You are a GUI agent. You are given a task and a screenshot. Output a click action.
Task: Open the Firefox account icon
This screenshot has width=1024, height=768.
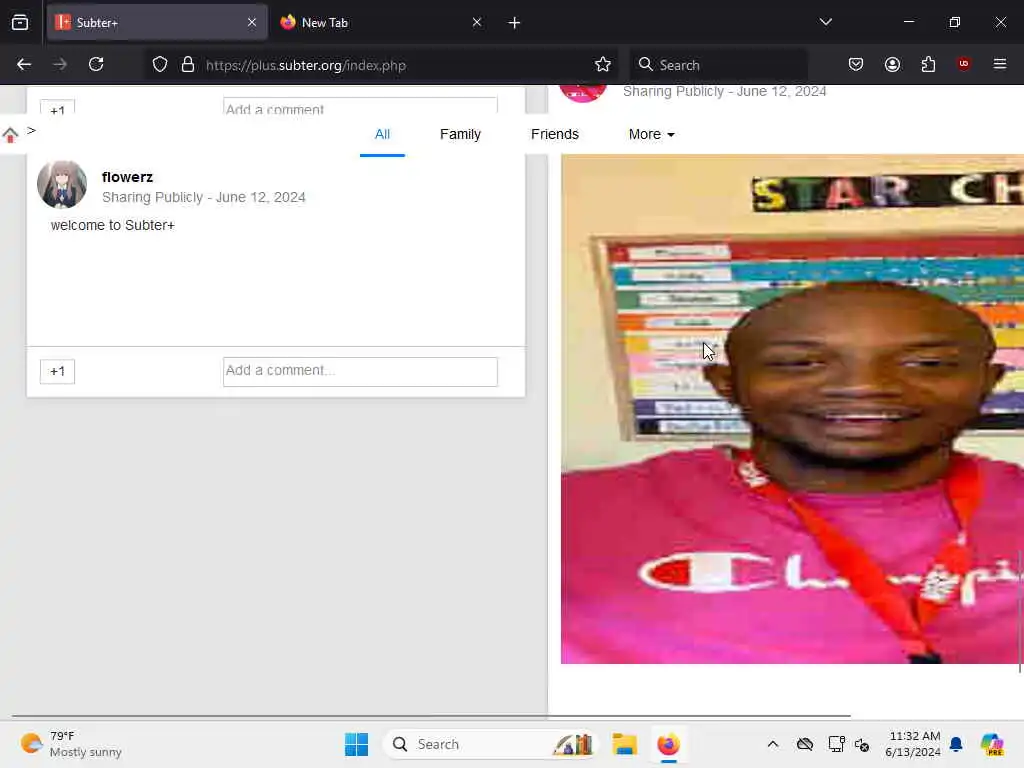click(x=892, y=64)
